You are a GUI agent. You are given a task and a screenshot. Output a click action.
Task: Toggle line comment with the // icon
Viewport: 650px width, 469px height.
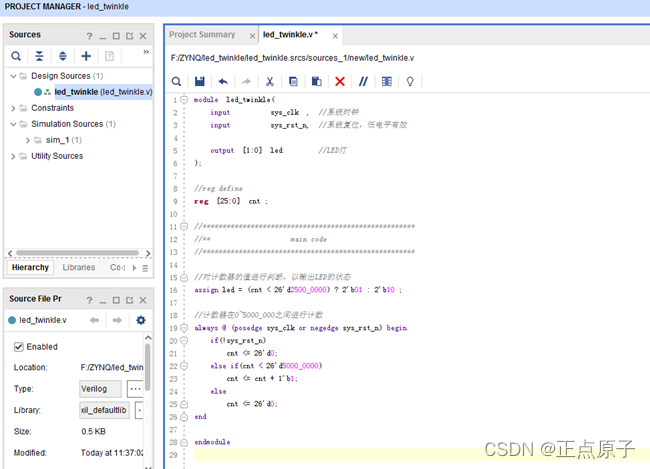tap(363, 81)
